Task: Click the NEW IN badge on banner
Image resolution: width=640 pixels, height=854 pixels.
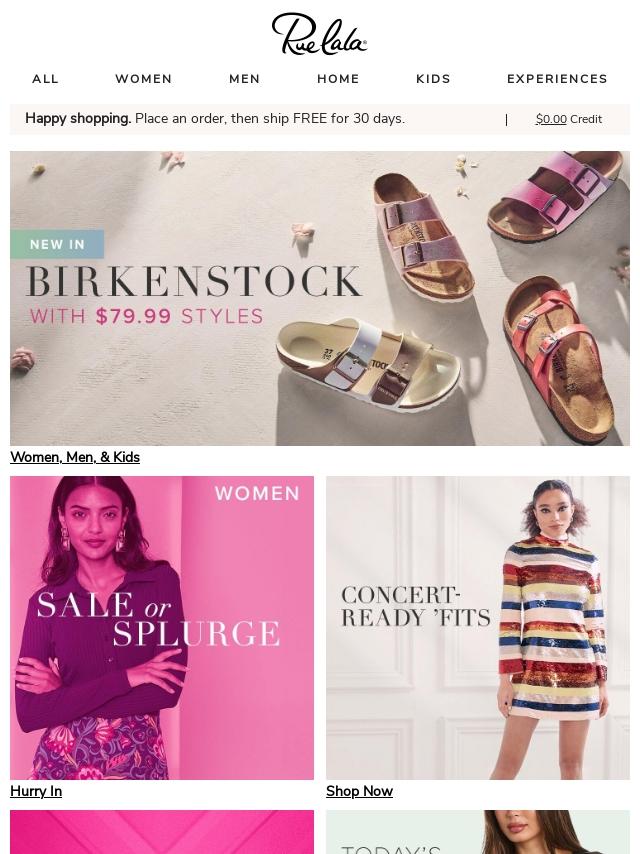Action: [57, 244]
